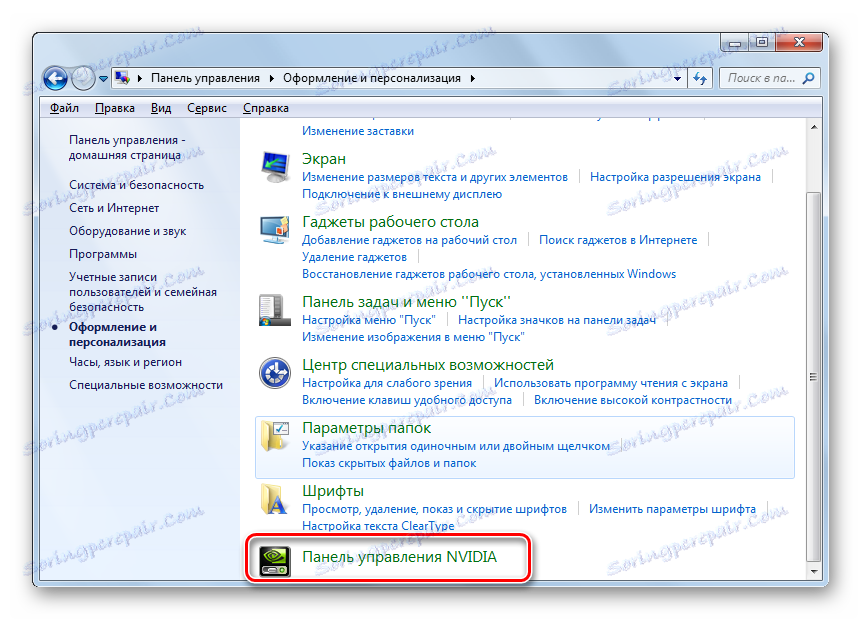862x620 pixels.
Task: Click Подключение к внешнему дисплею link
Action: (x=402, y=194)
